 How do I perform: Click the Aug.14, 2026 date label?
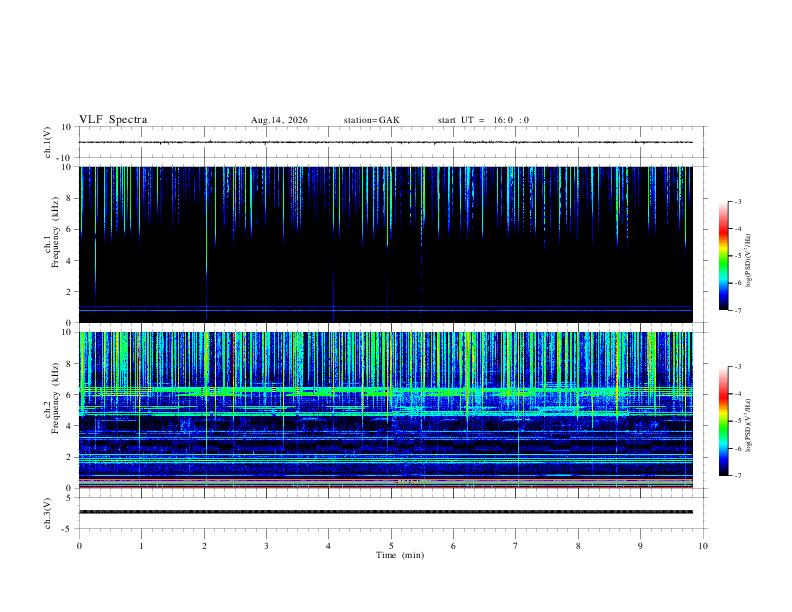point(279,120)
